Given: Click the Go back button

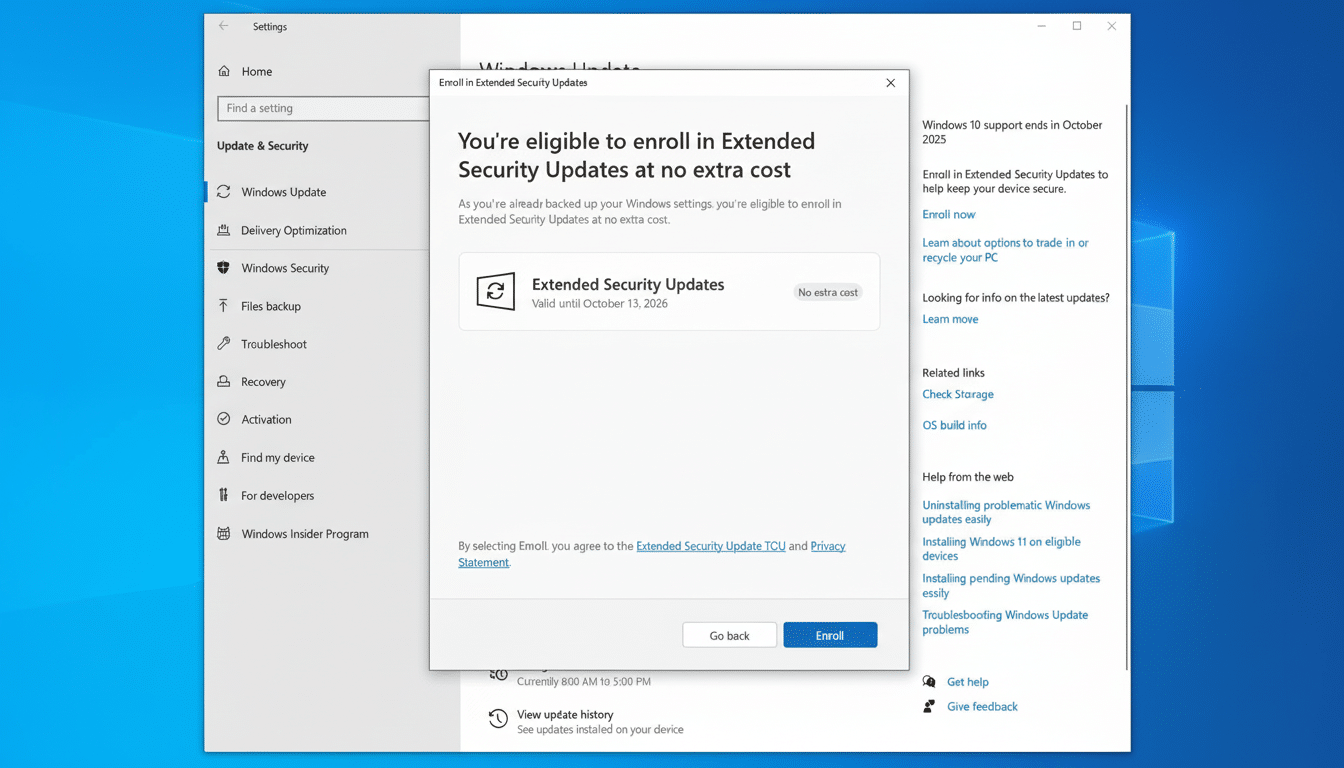Looking at the screenshot, I should pyautogui.click(x=729, y=634).
